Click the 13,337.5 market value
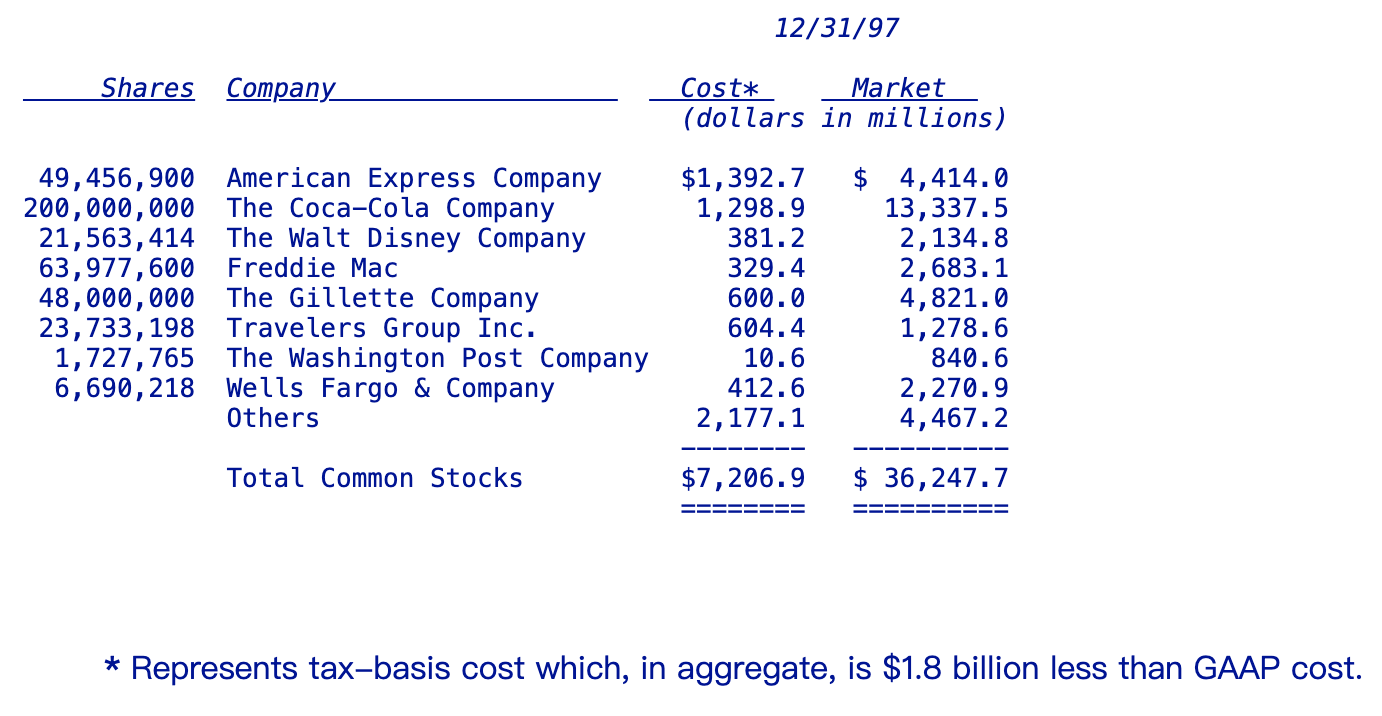 (946, 209)
